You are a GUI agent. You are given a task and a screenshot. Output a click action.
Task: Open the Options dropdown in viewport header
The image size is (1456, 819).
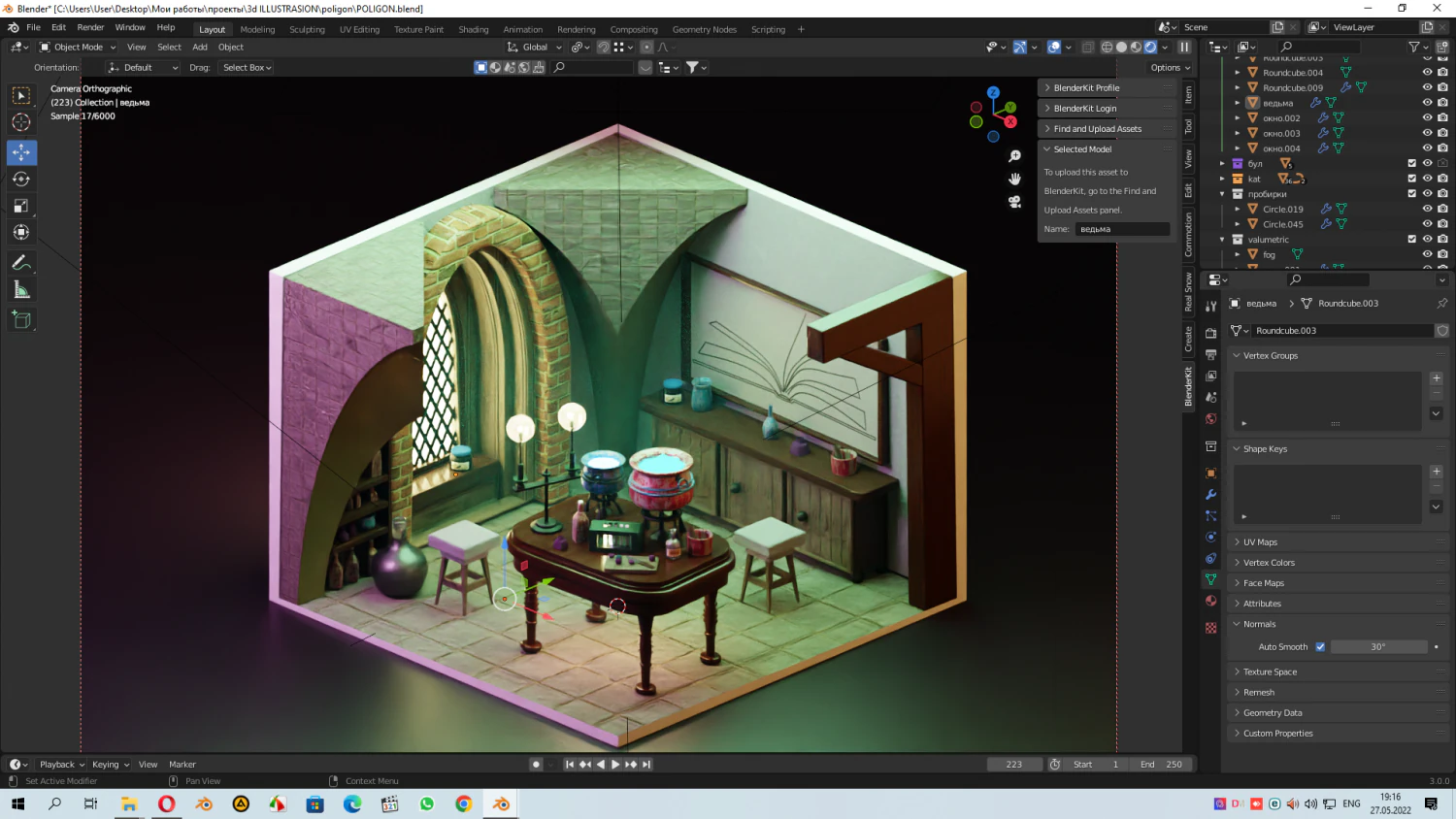1170,68
